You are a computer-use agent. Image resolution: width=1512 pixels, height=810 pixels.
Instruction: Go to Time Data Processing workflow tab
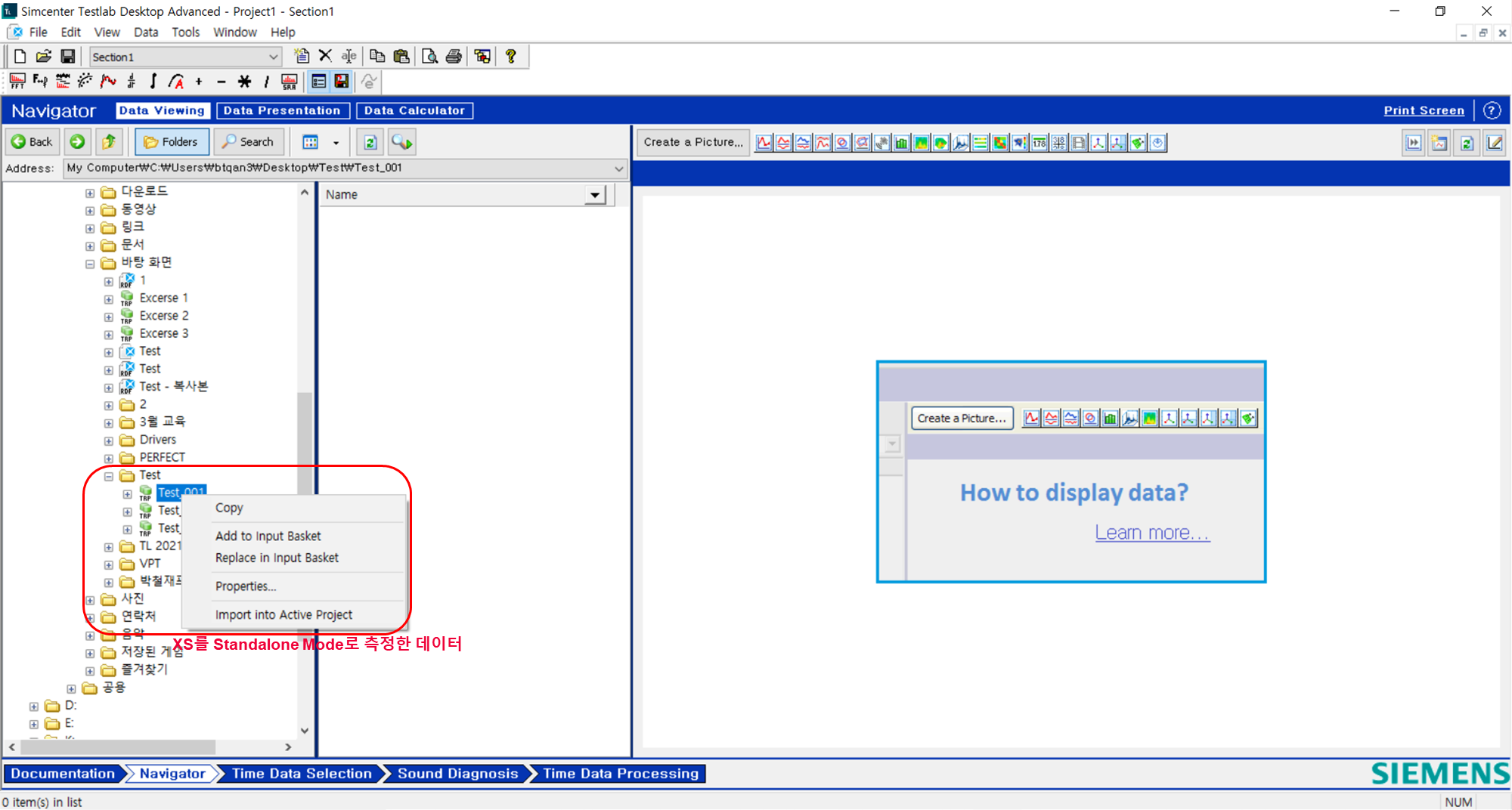point(621,774)
